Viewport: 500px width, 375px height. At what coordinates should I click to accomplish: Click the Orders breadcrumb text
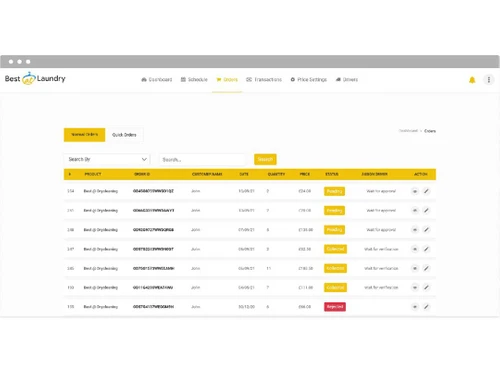click(430, 131)
